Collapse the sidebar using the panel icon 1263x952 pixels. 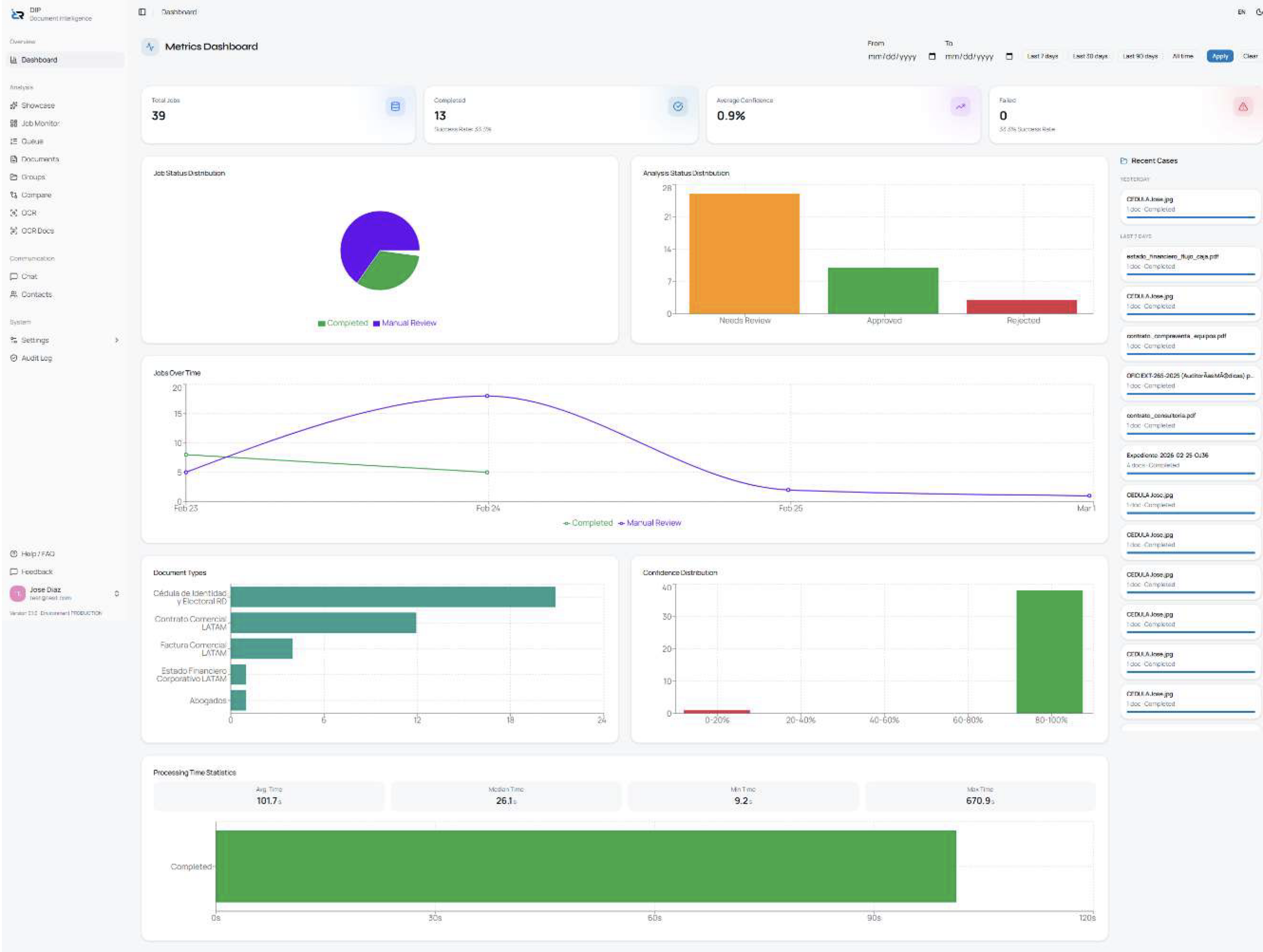pos(142,11)
